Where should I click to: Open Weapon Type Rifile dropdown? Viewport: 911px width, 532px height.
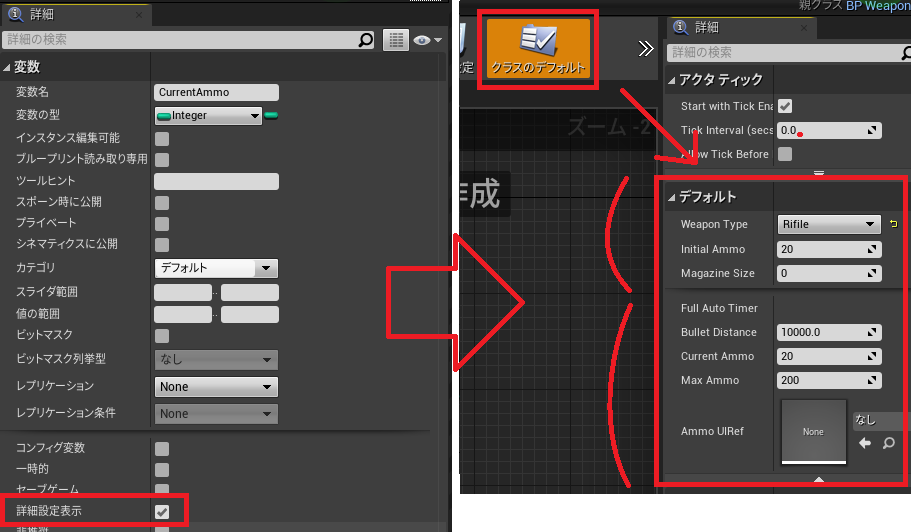829,224
